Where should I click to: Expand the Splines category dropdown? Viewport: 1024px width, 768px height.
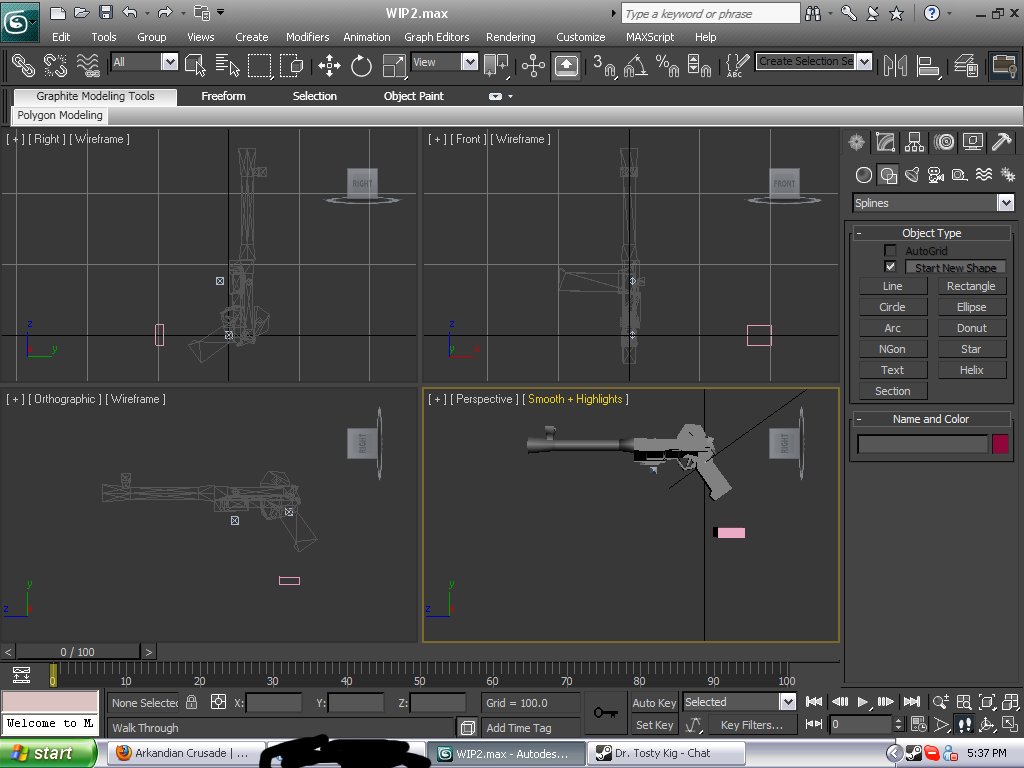coord(1005,203)
